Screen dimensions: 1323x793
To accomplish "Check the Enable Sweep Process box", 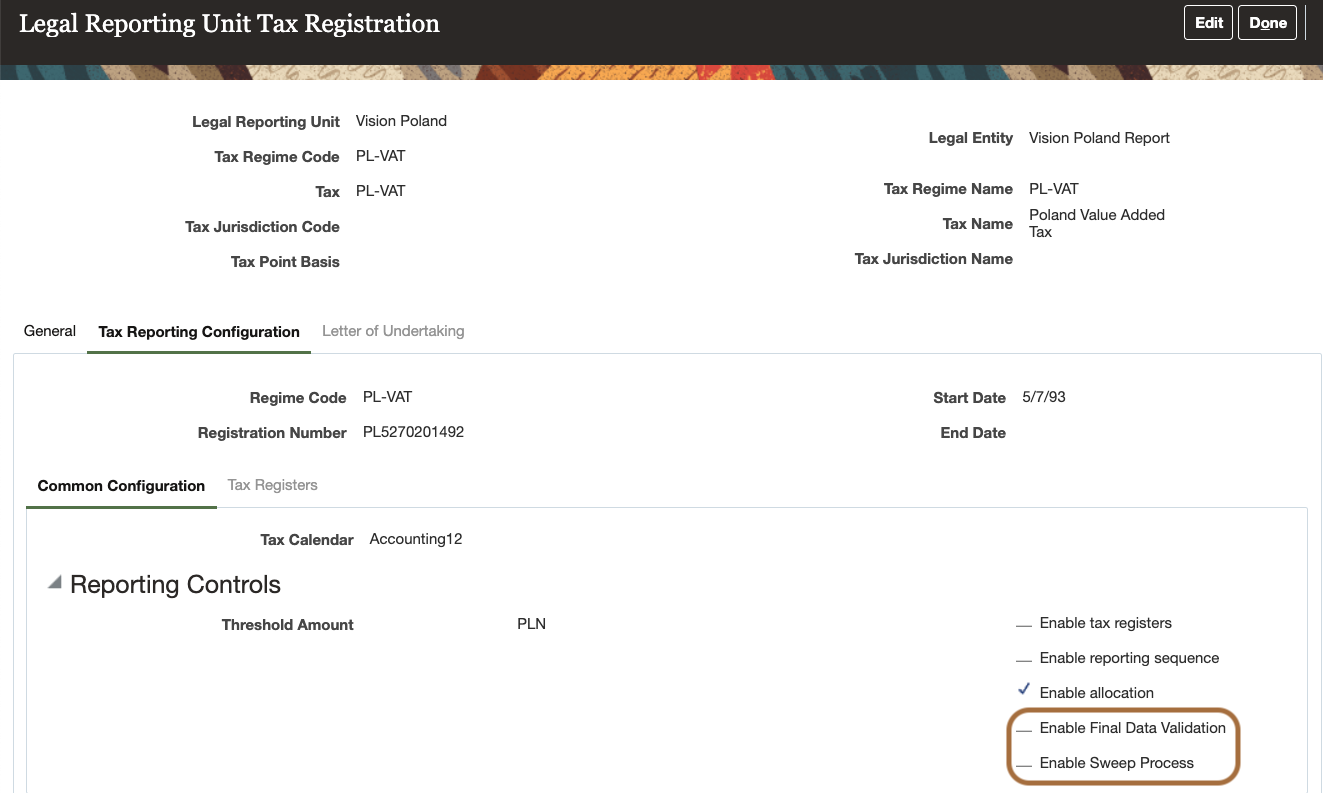I will click(x=1023, y=762).
